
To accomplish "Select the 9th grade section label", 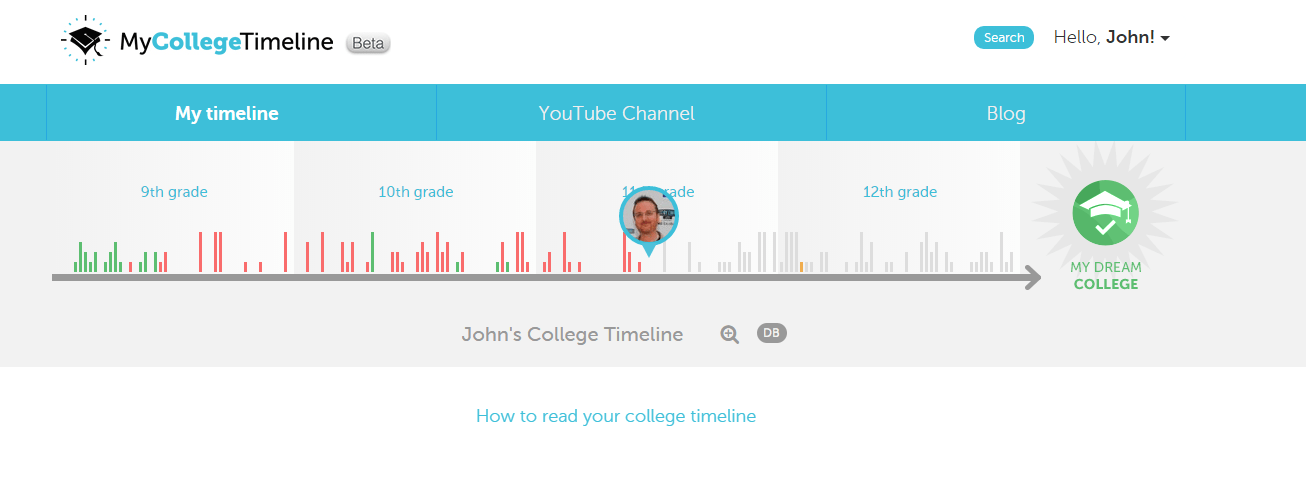I will pyautogui.click(x=174, y=192).
